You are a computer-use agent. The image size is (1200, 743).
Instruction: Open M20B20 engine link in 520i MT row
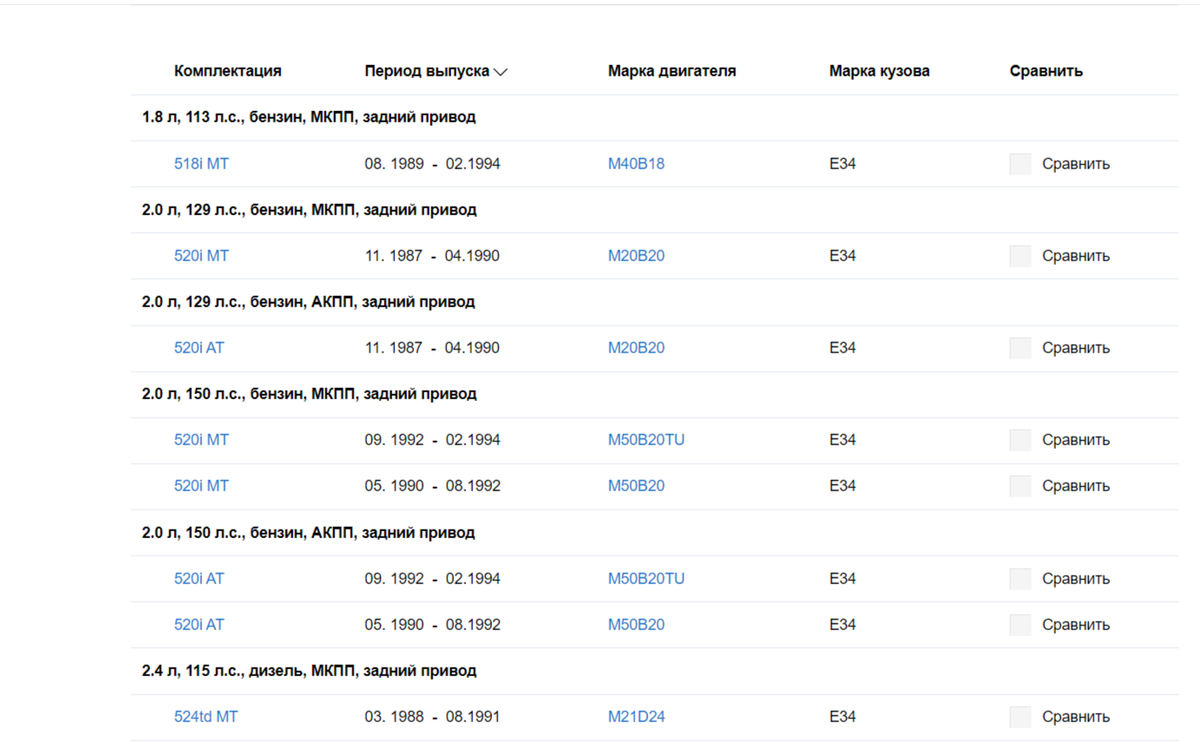(636, 256)
